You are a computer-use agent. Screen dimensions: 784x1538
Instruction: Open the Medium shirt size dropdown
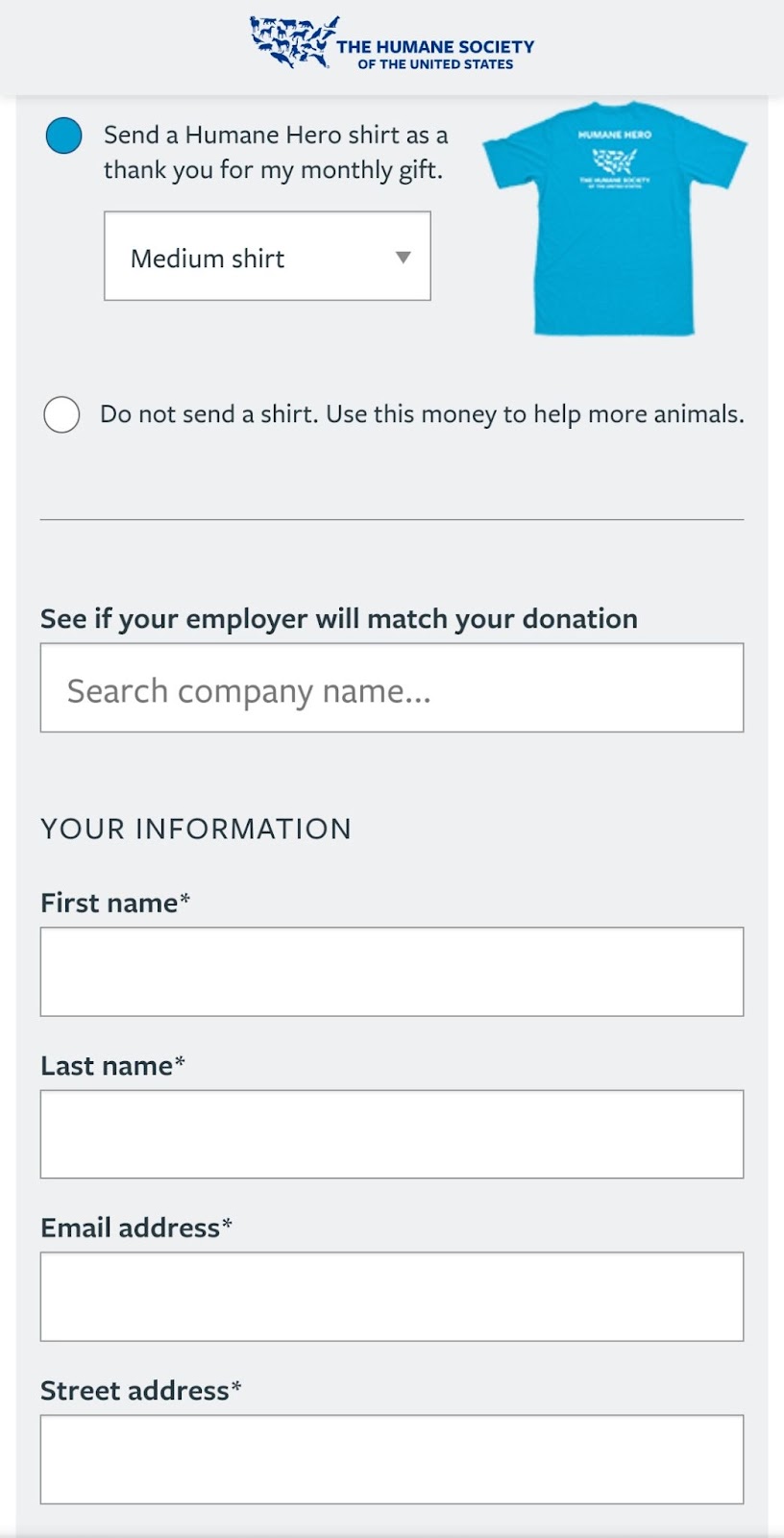[267, 256]
